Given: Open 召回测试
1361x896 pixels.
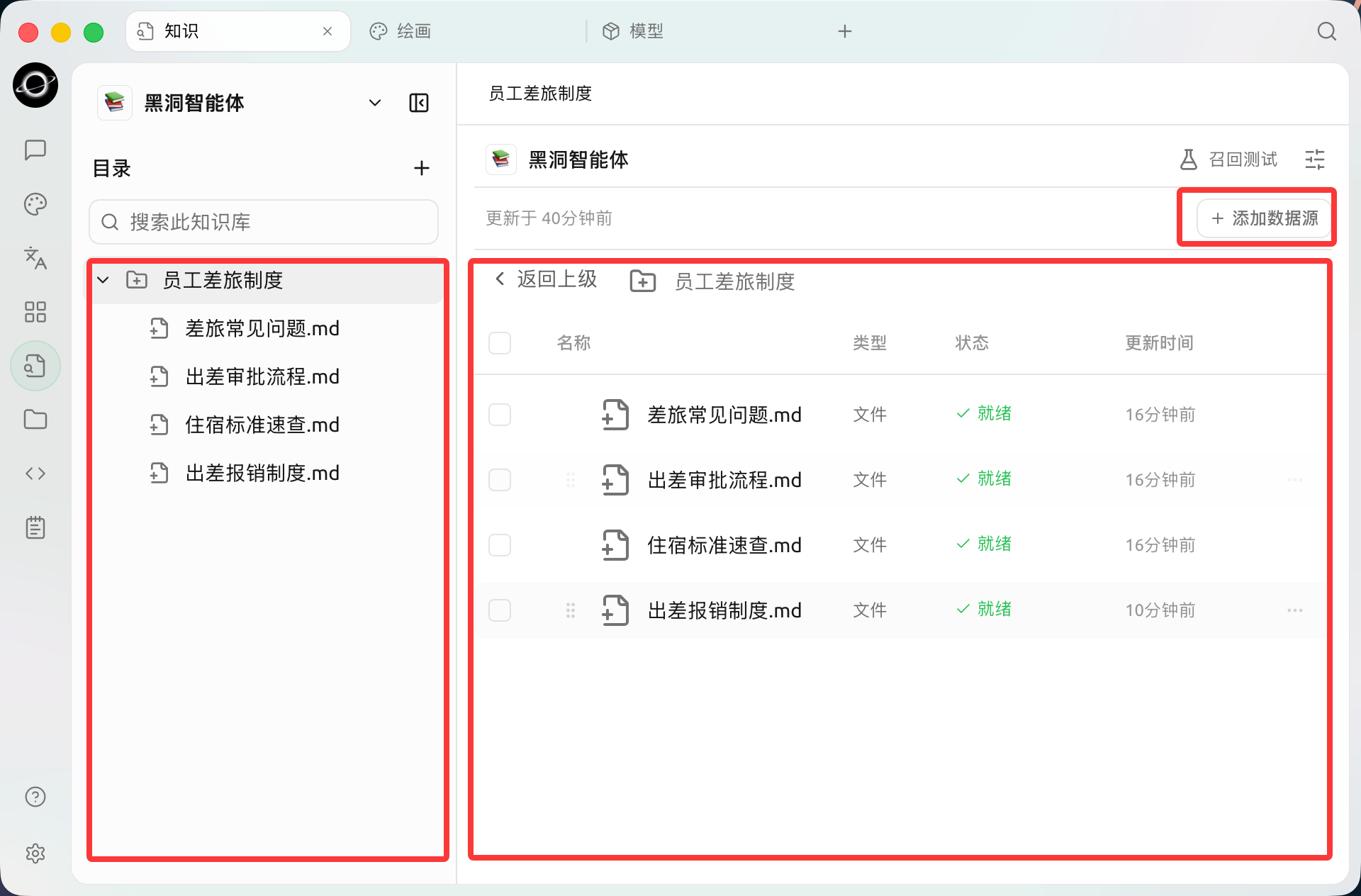Looking at the screenshot, I should [x=1228, y=159].
